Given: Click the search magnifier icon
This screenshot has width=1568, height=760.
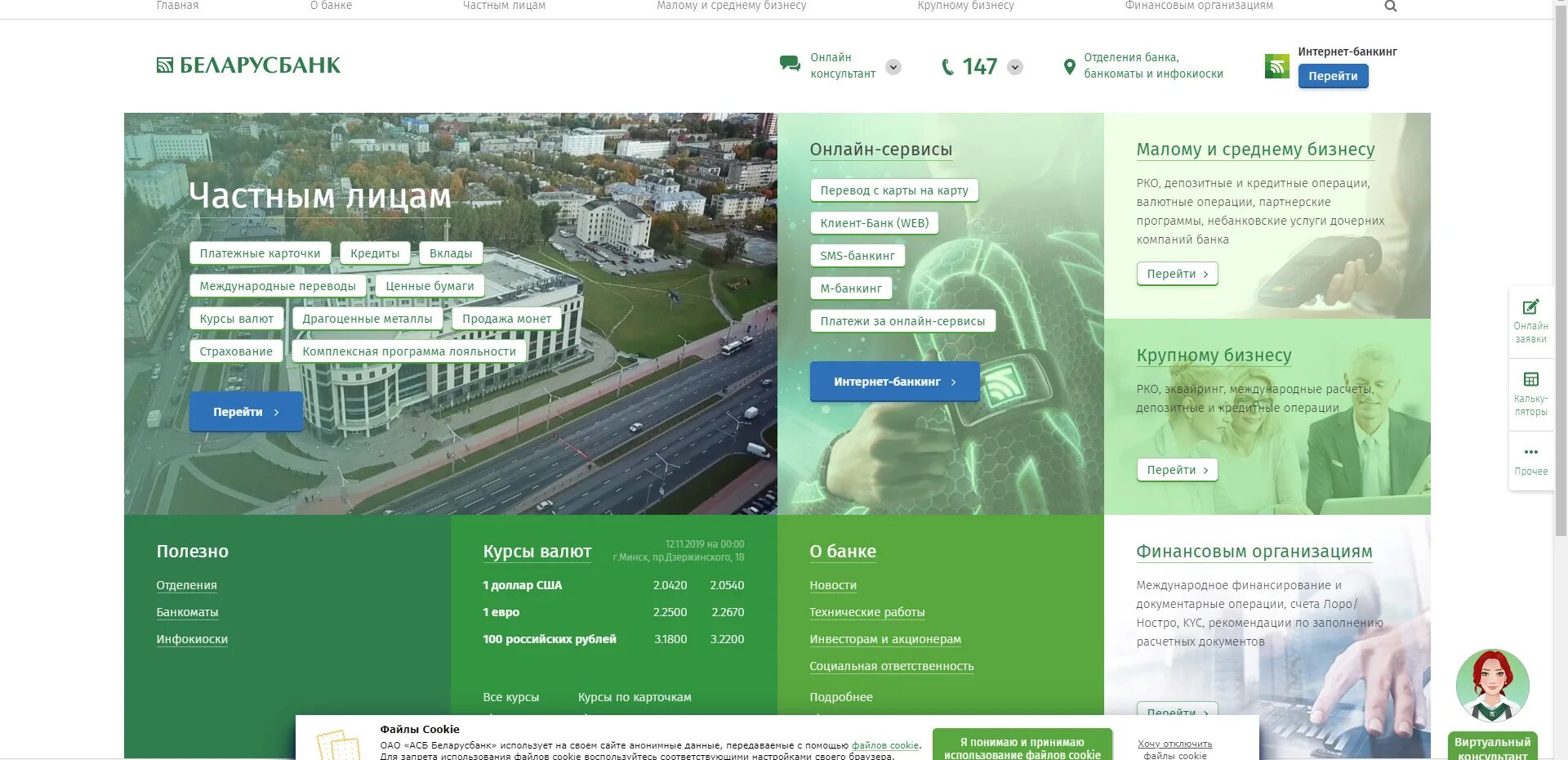Looking at the screenshot, I should [1390, 6].
